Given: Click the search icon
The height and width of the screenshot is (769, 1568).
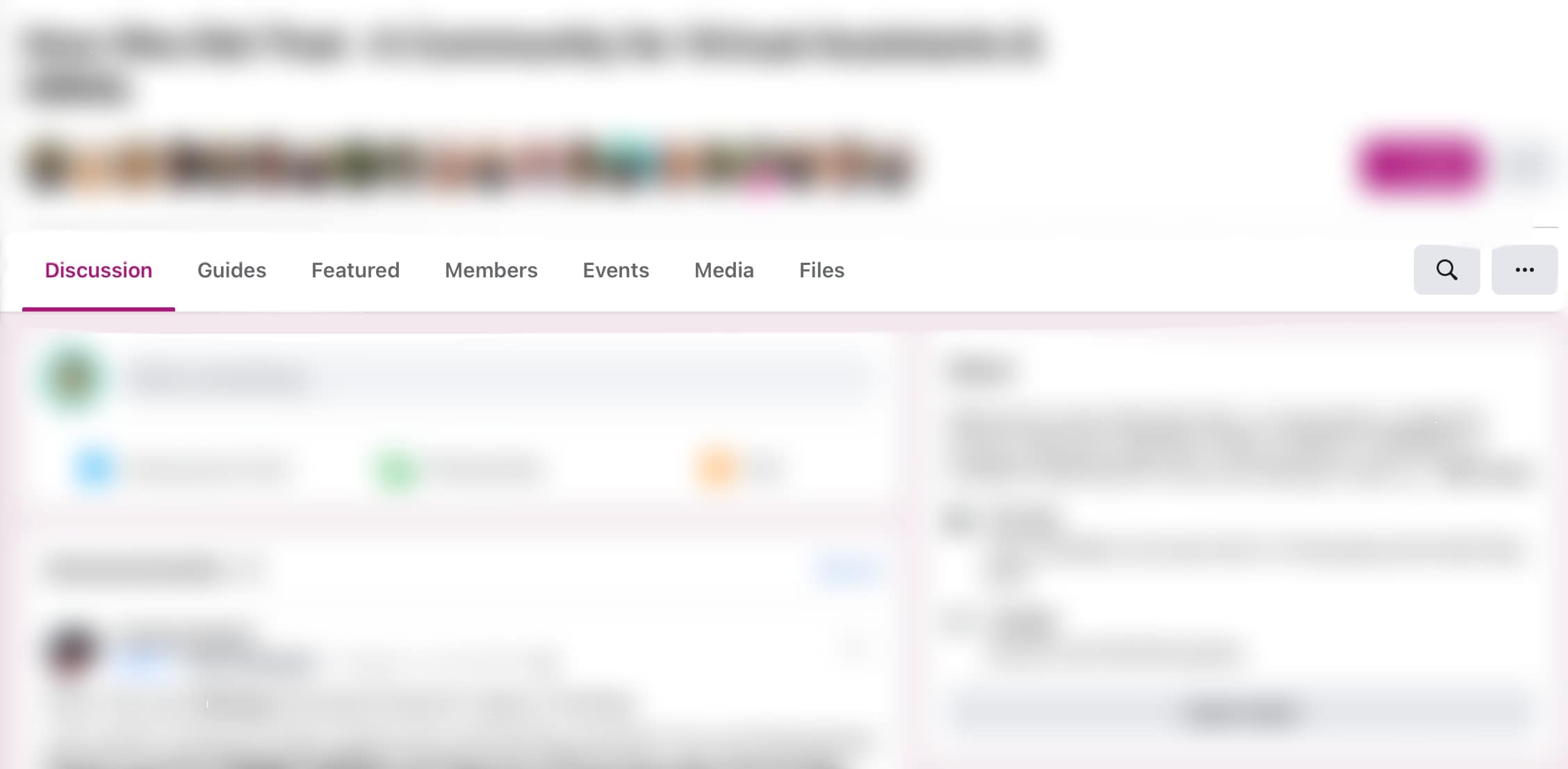Looking at the screenshot, I should (x=1446, y=270).
